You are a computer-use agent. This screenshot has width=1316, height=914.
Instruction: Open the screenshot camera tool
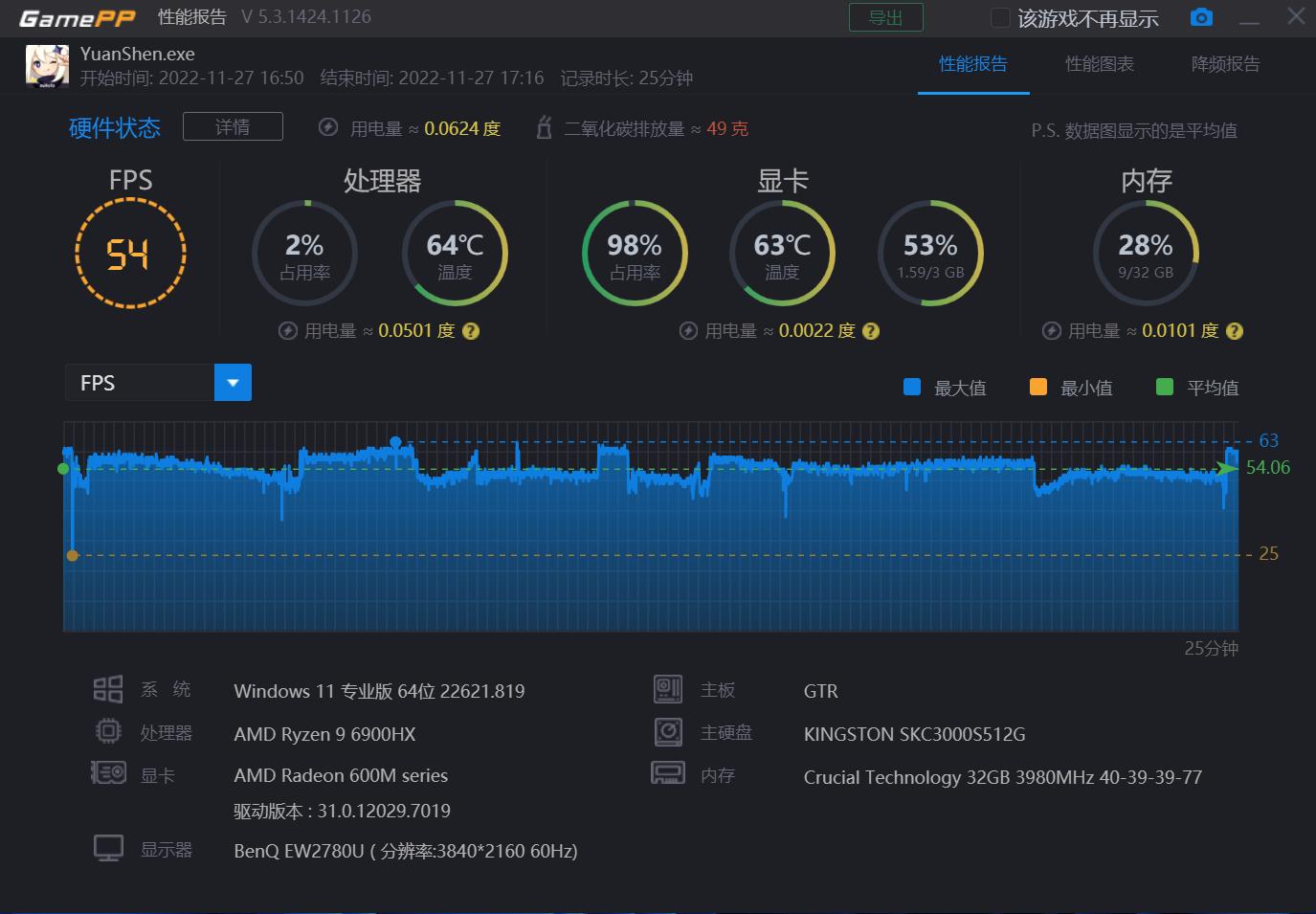(1201, 16)
